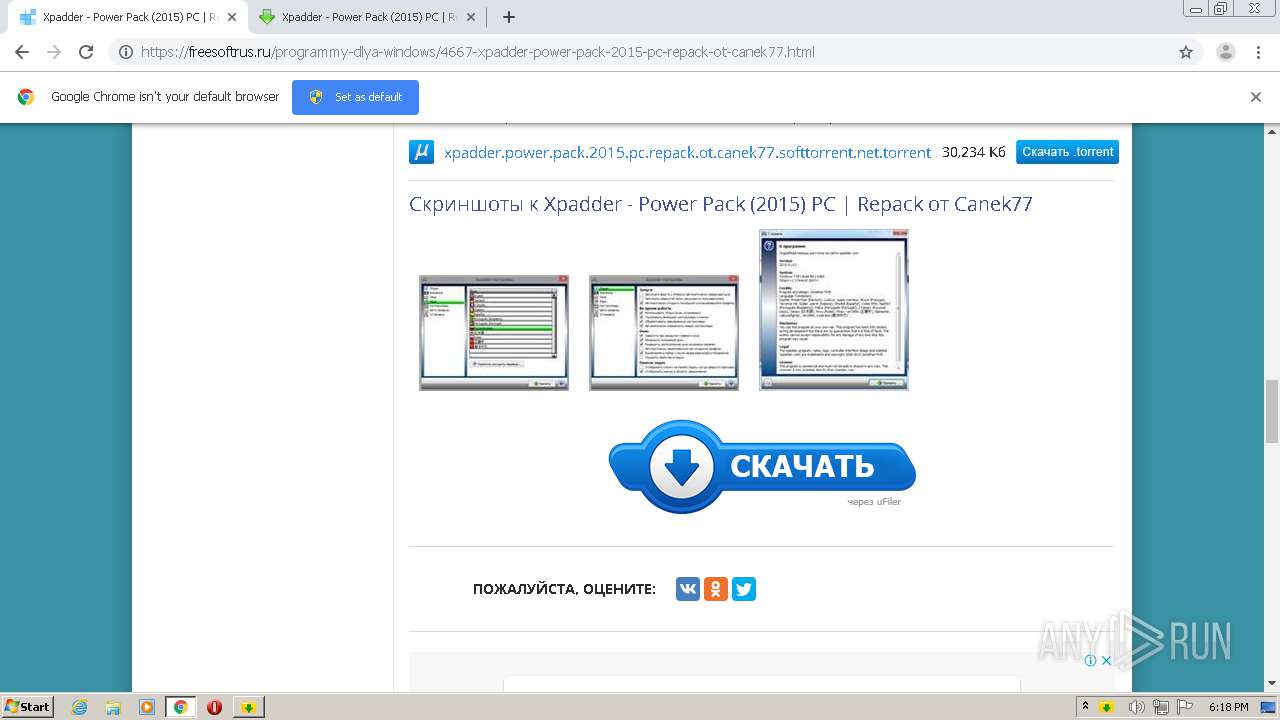Open the xpadder torrent file link
The height and width of the screenshot is (720, 1280).
(687, 152)
